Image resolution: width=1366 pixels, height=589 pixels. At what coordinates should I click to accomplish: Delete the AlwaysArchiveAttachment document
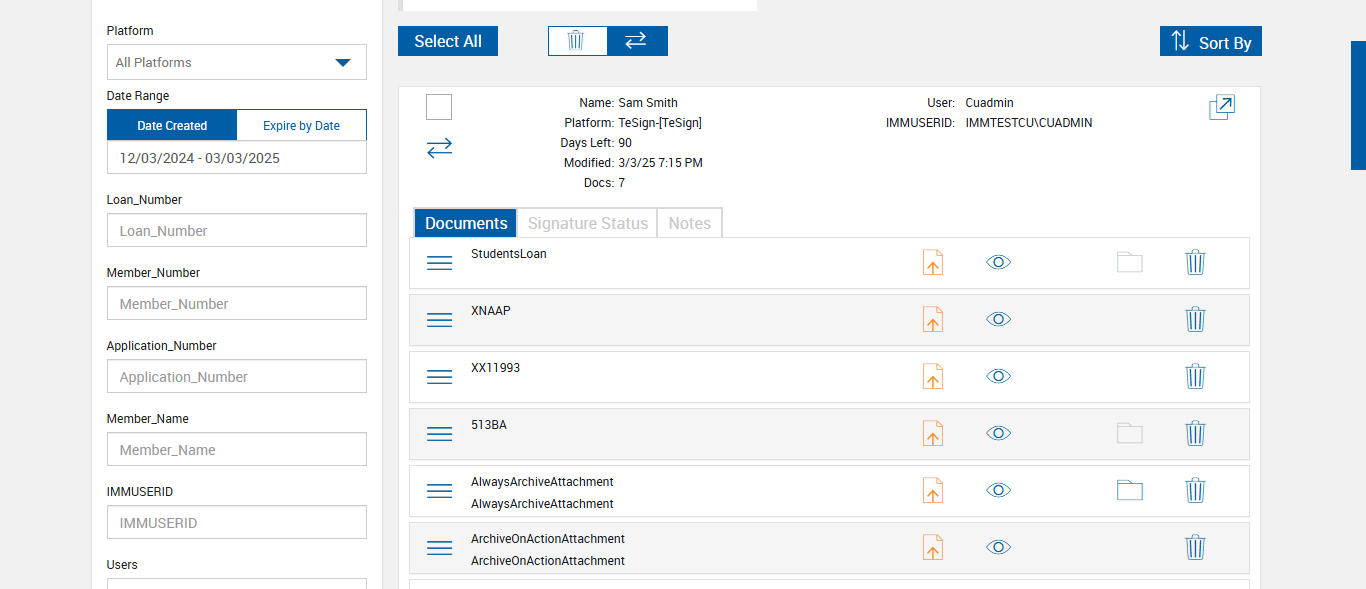click(x=1195, y=491)
